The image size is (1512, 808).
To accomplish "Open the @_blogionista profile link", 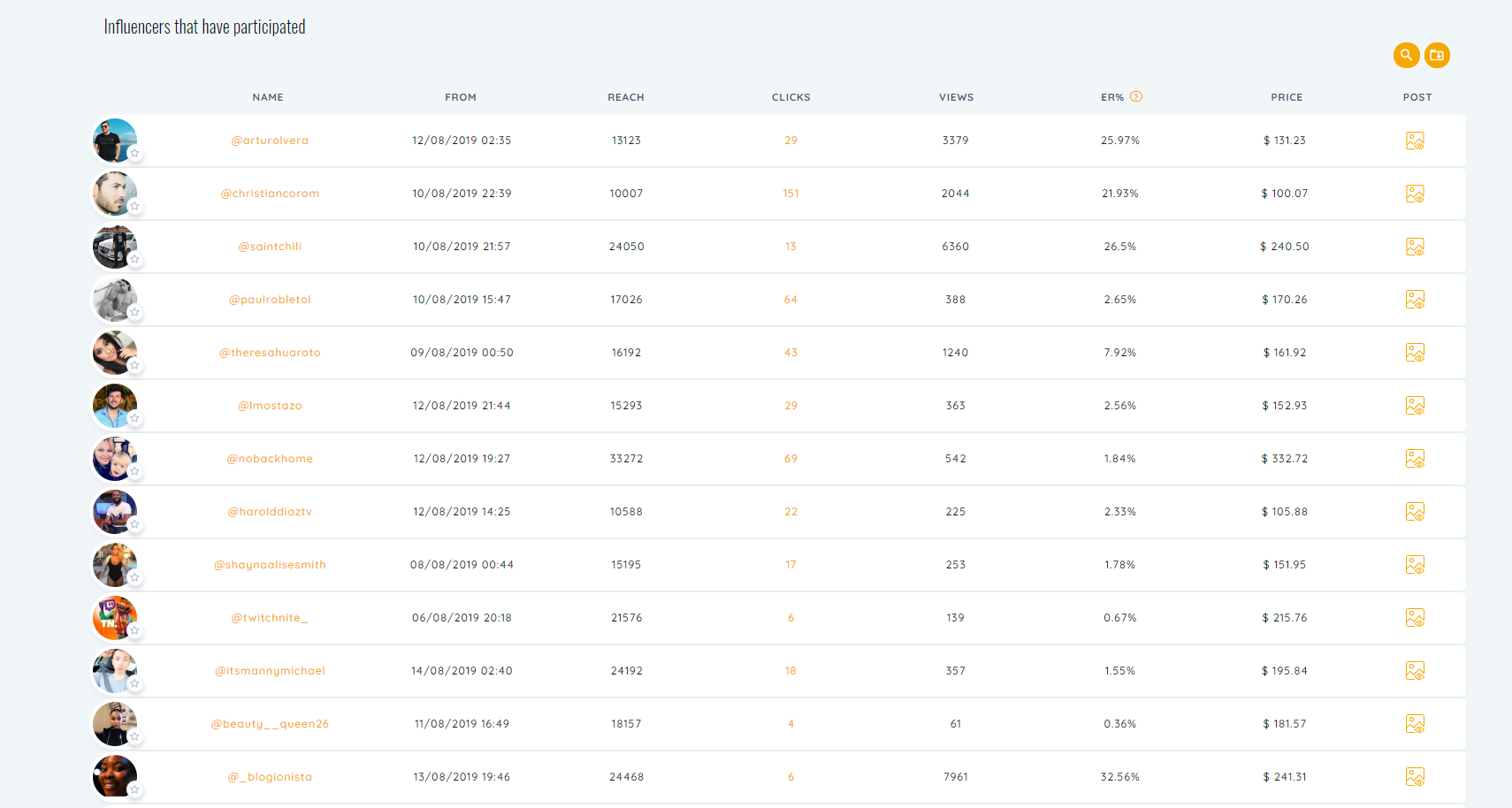I will tap(270, 777).
